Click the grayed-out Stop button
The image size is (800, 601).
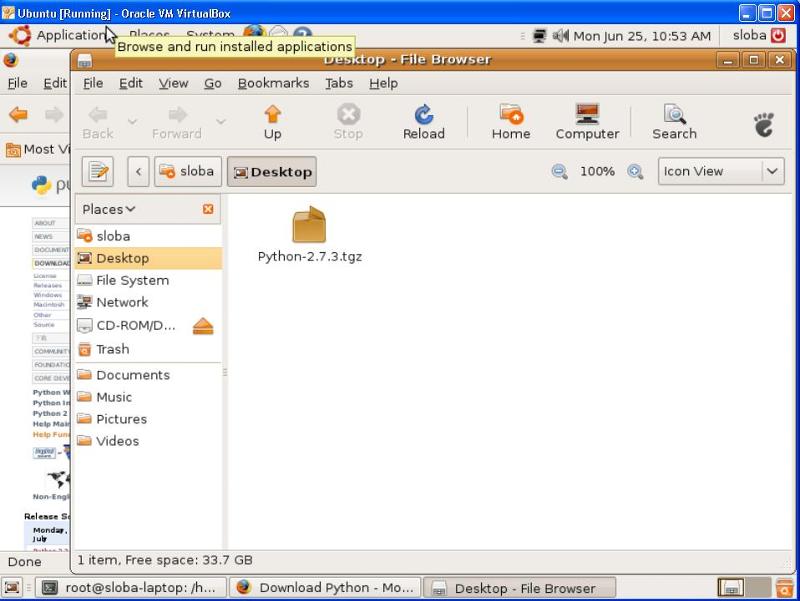[x=348, y=122]
